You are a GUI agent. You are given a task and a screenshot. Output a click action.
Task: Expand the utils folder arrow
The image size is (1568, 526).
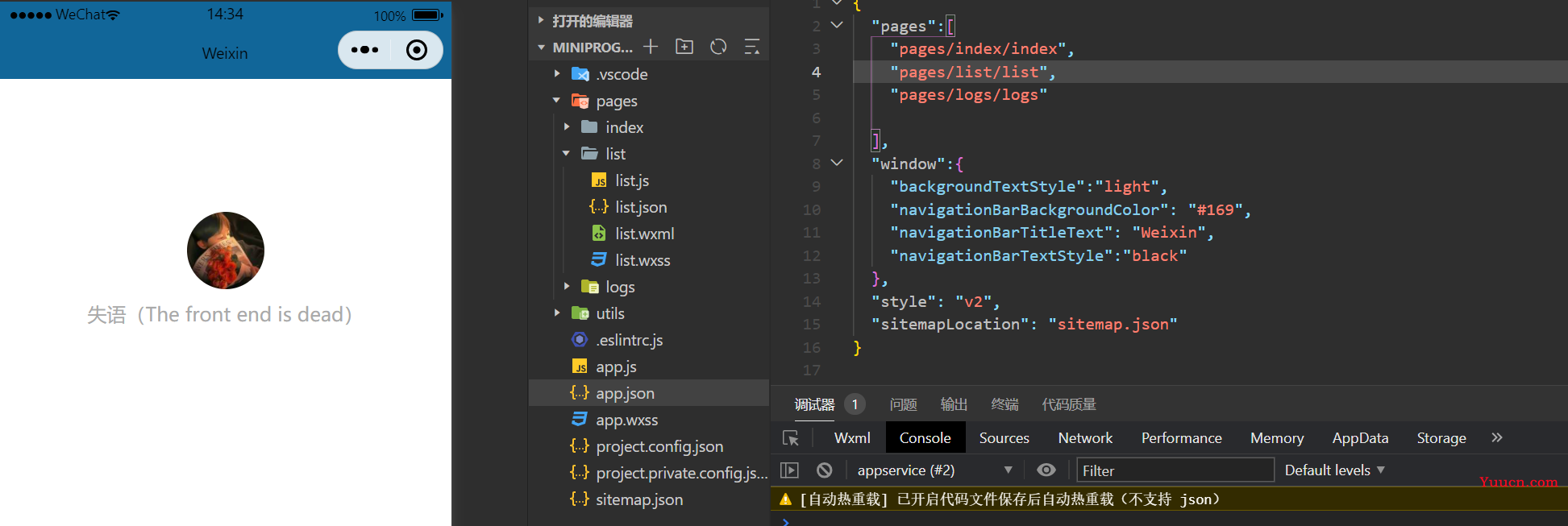557,313
